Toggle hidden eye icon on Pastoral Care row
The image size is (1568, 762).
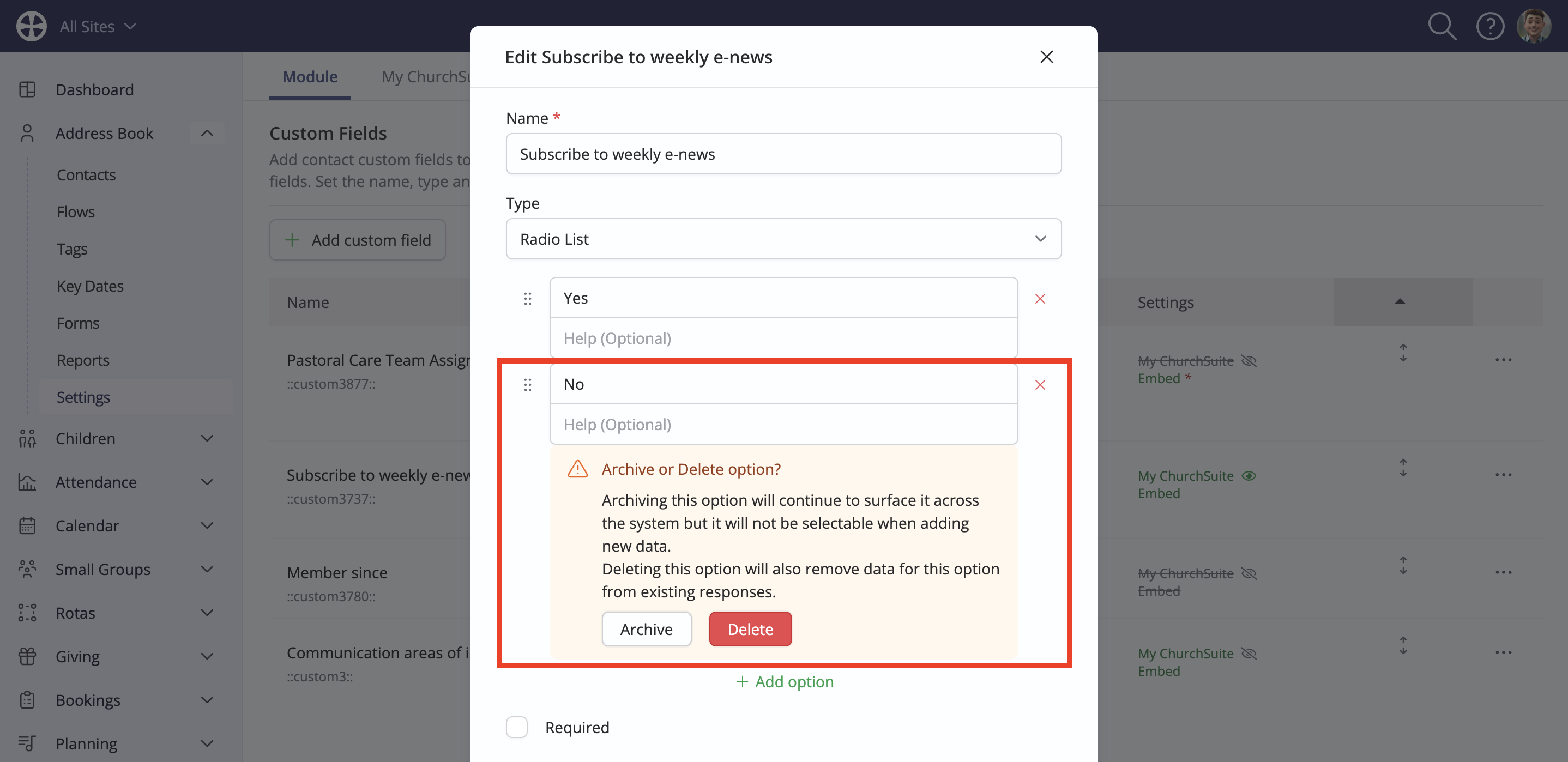1249,361
